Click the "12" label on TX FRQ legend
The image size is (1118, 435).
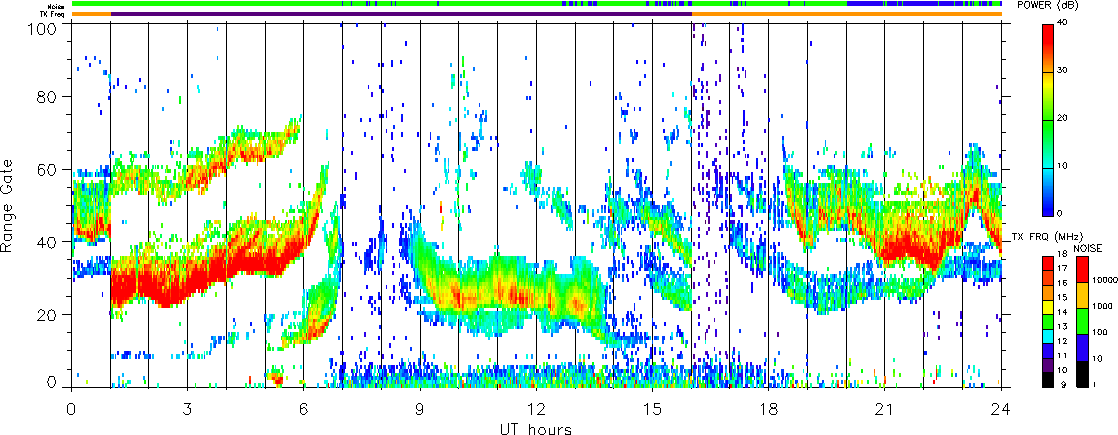(x=1062, y=342)
